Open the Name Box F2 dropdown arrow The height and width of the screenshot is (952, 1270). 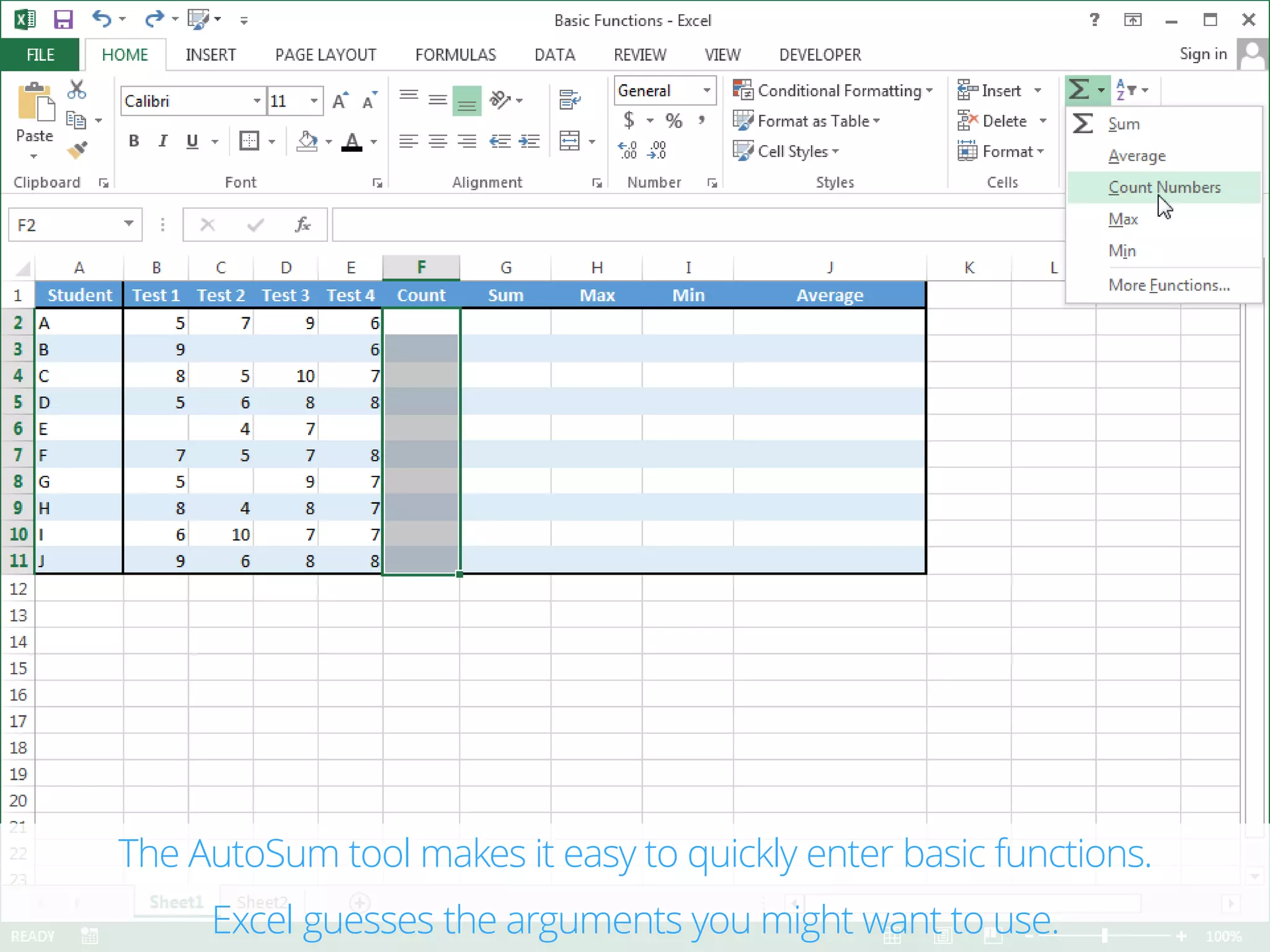128,224
